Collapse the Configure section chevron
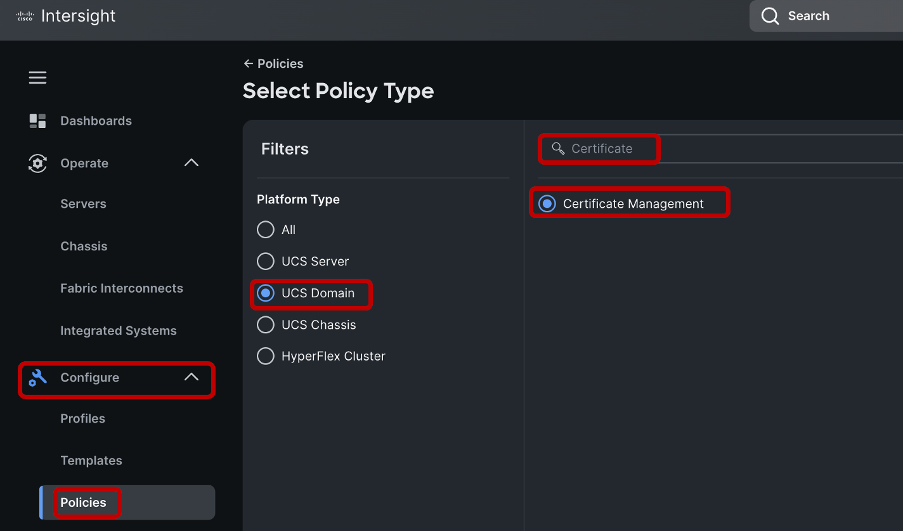This screenshot has height=532, width=904. click(x=191, y=377)
